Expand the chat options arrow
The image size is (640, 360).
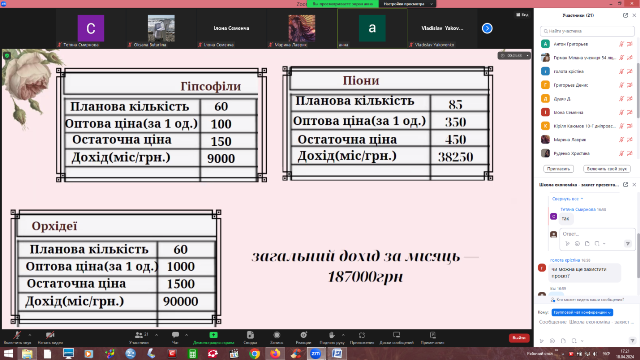tap(187, 335)
